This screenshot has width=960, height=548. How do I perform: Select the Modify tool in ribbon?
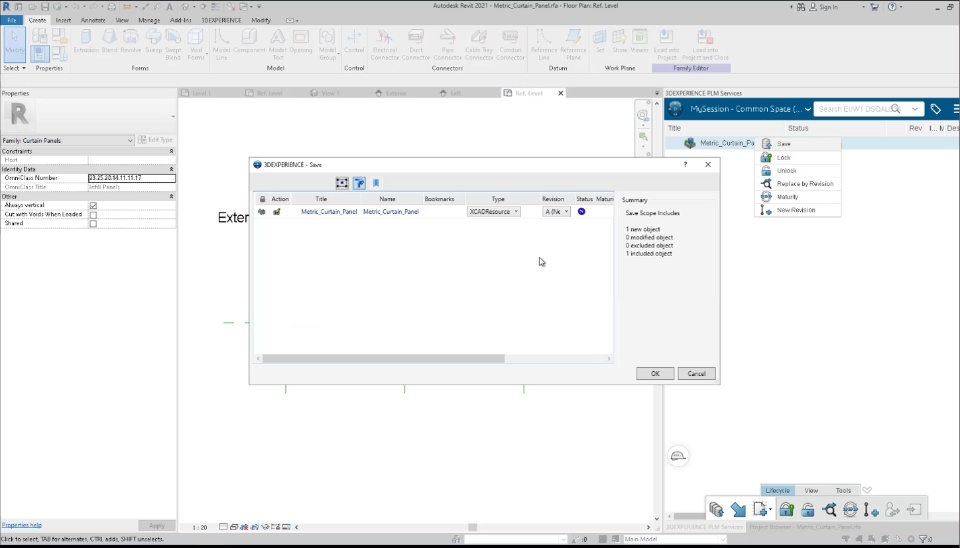(x=15, y=44)
